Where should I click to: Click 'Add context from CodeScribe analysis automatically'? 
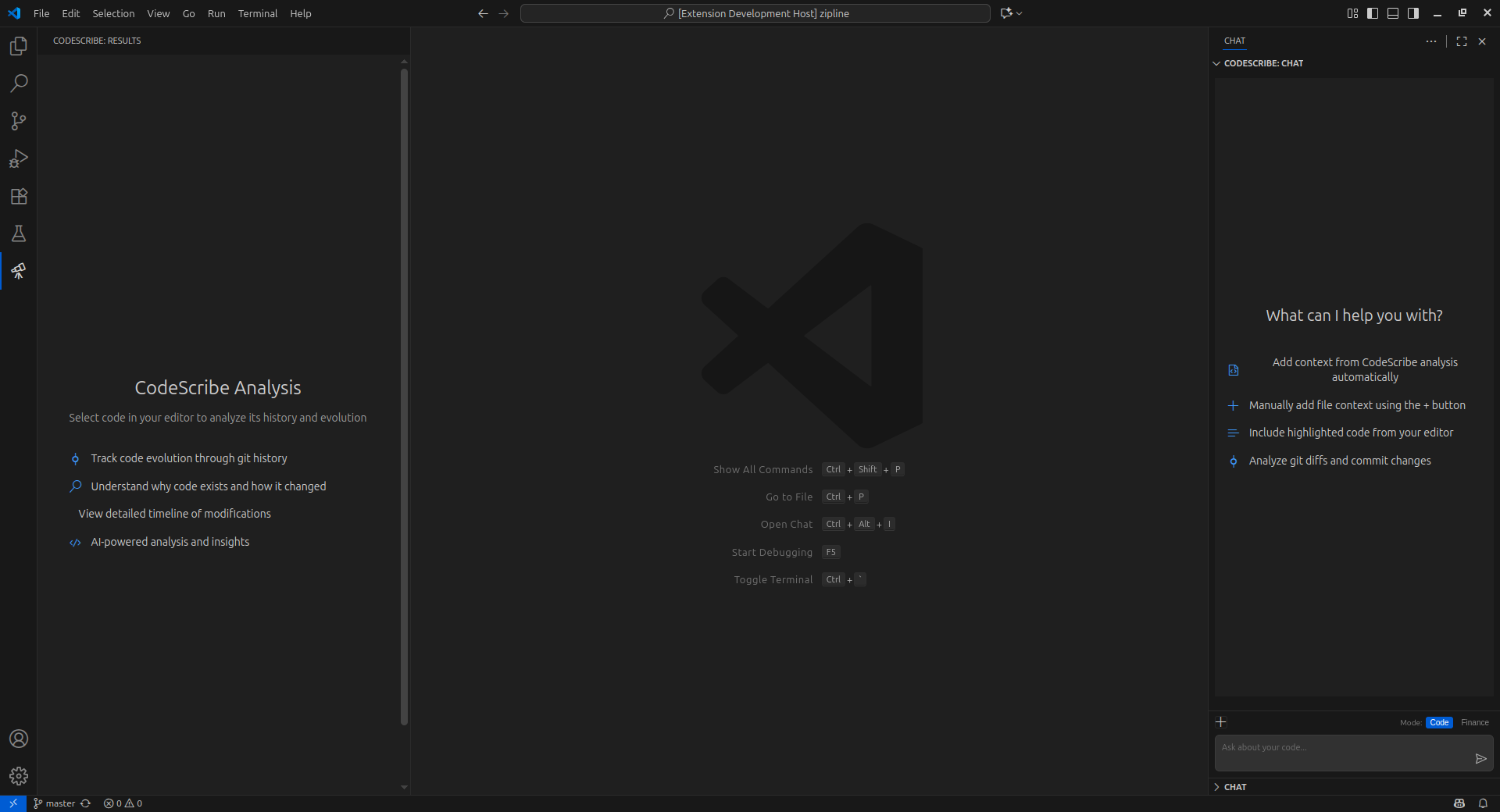click(1365, 369)
